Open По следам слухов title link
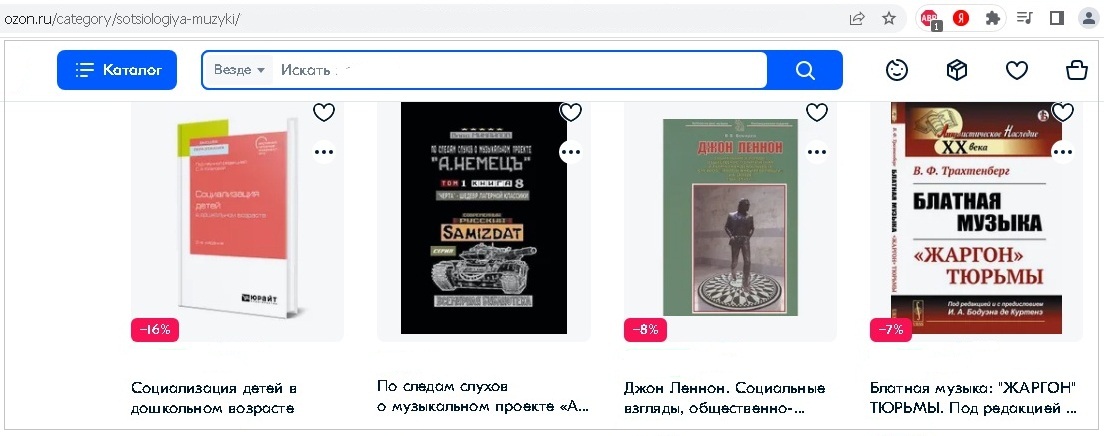Screen dimensions: 1104x436 tap(482, 397)
